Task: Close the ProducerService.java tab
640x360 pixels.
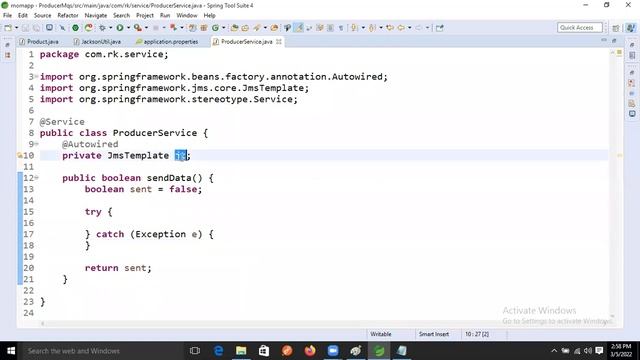Action: (279, 42)
